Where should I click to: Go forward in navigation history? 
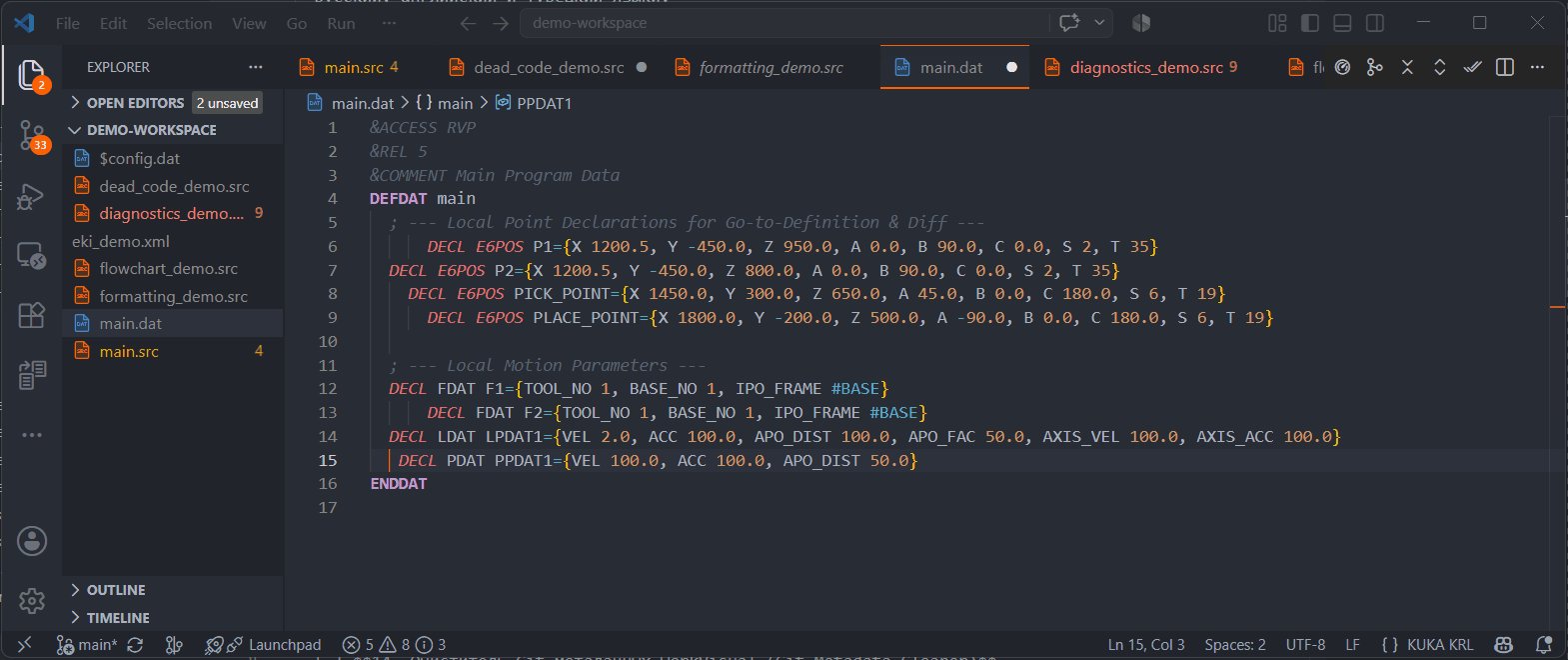(501, 23)
